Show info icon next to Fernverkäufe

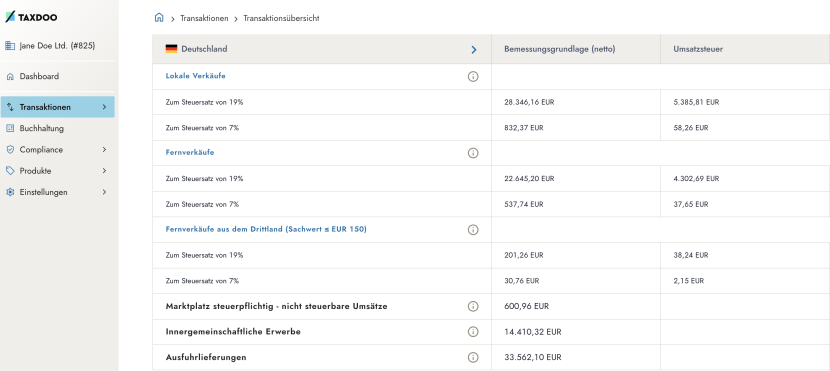coord(473,153)
